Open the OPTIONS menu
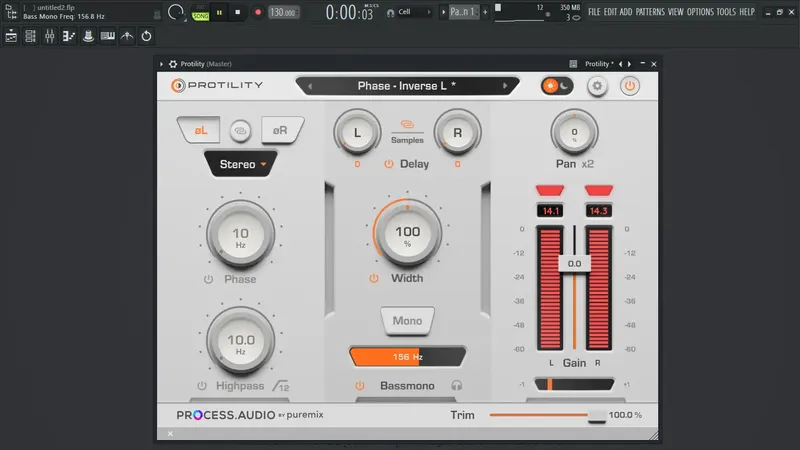 point(700,12)
